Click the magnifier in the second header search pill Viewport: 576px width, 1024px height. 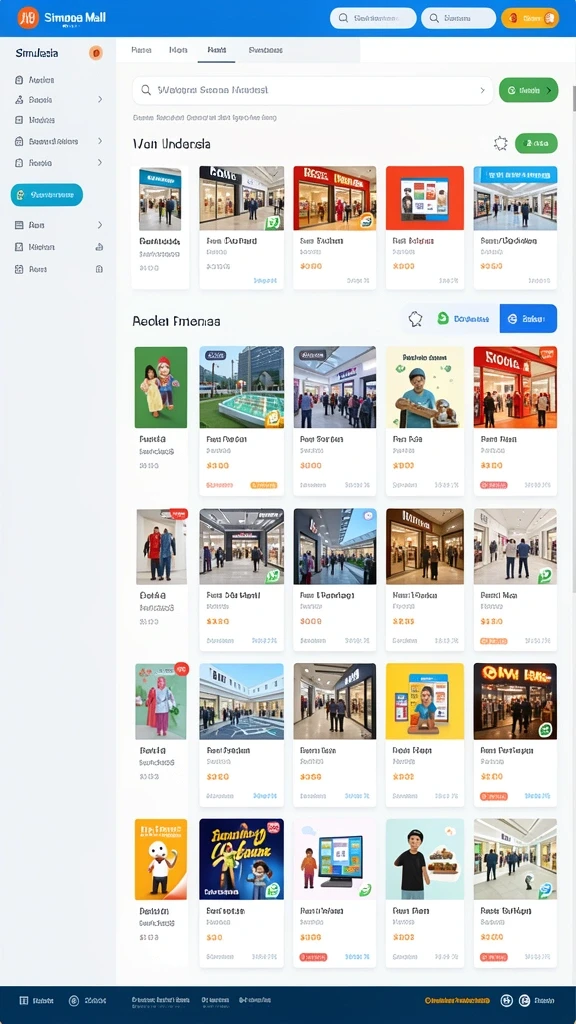(434, 18)
